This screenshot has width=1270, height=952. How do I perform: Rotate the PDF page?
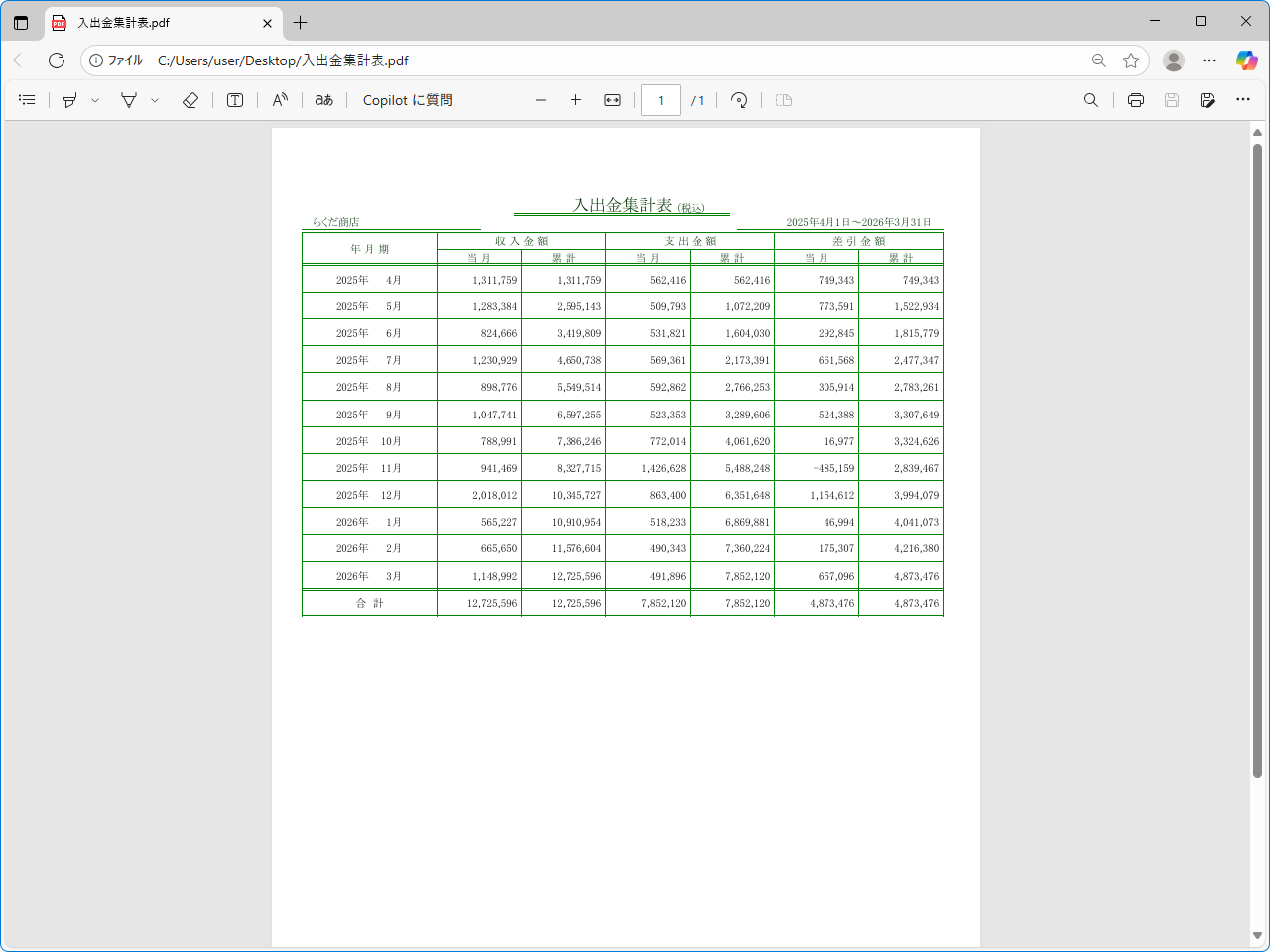739,100
